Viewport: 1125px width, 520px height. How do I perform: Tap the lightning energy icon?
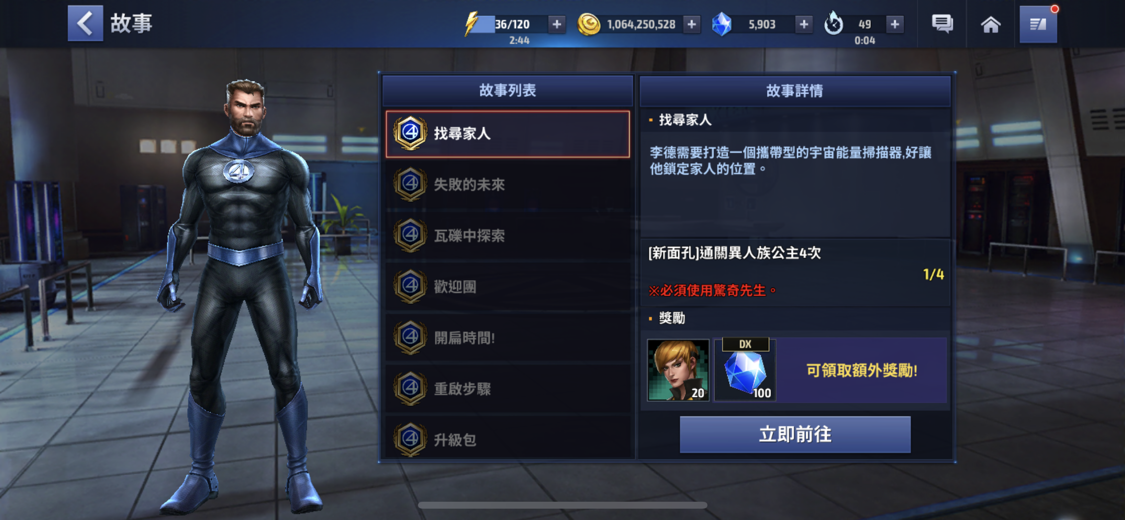tap(471, 24)
